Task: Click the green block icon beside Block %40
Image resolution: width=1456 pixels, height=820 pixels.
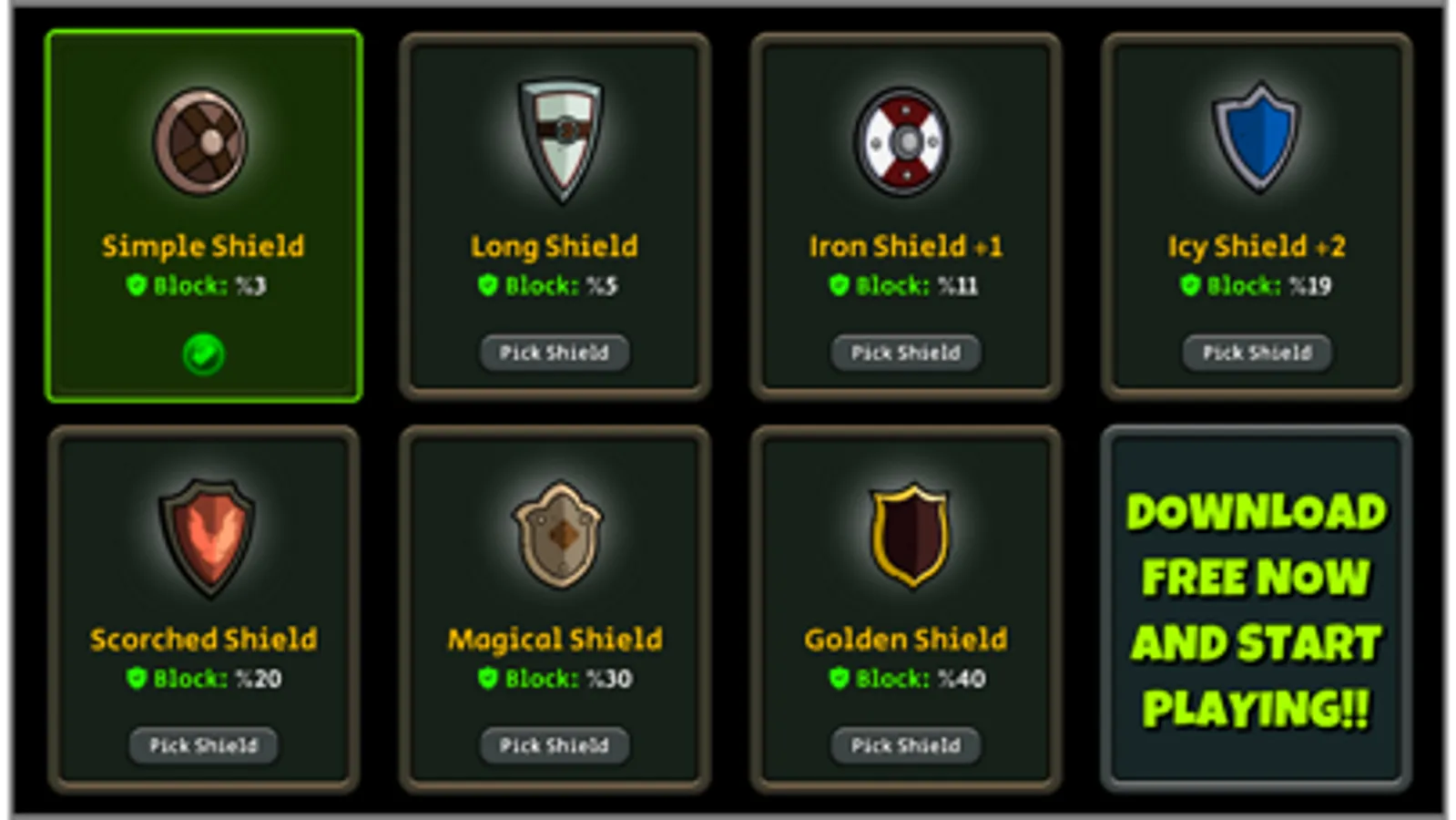Action: [839, 679]
